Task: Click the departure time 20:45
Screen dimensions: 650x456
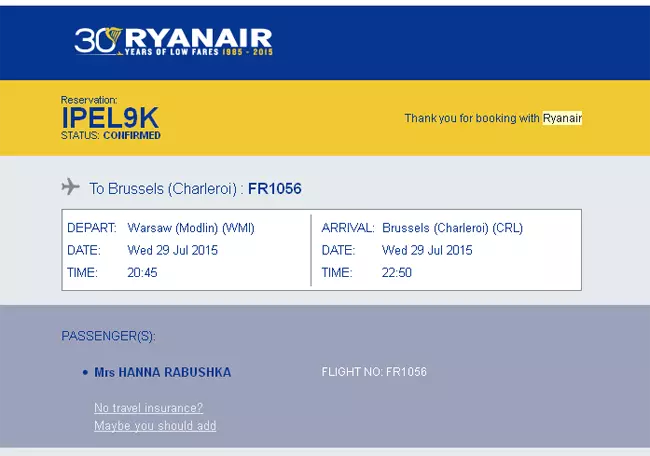Action: coord(142,272)
